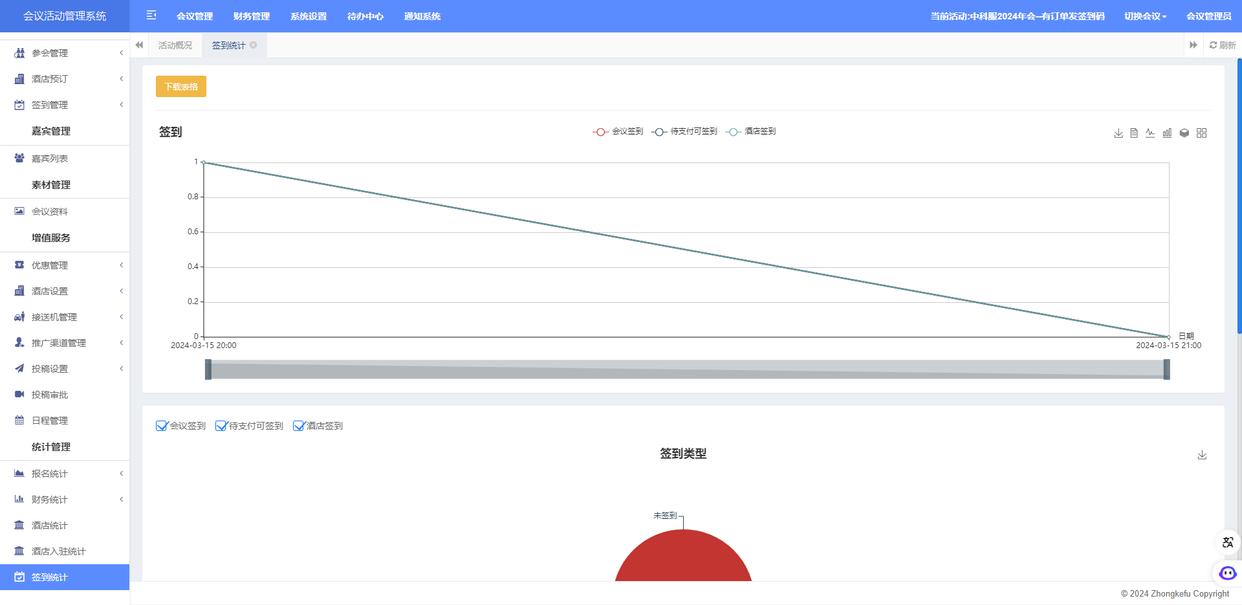Toggle 会议签到 series in chart legend
Image resolution: width=1242 pixels, height=605 pixels.
tap(618, 132)
